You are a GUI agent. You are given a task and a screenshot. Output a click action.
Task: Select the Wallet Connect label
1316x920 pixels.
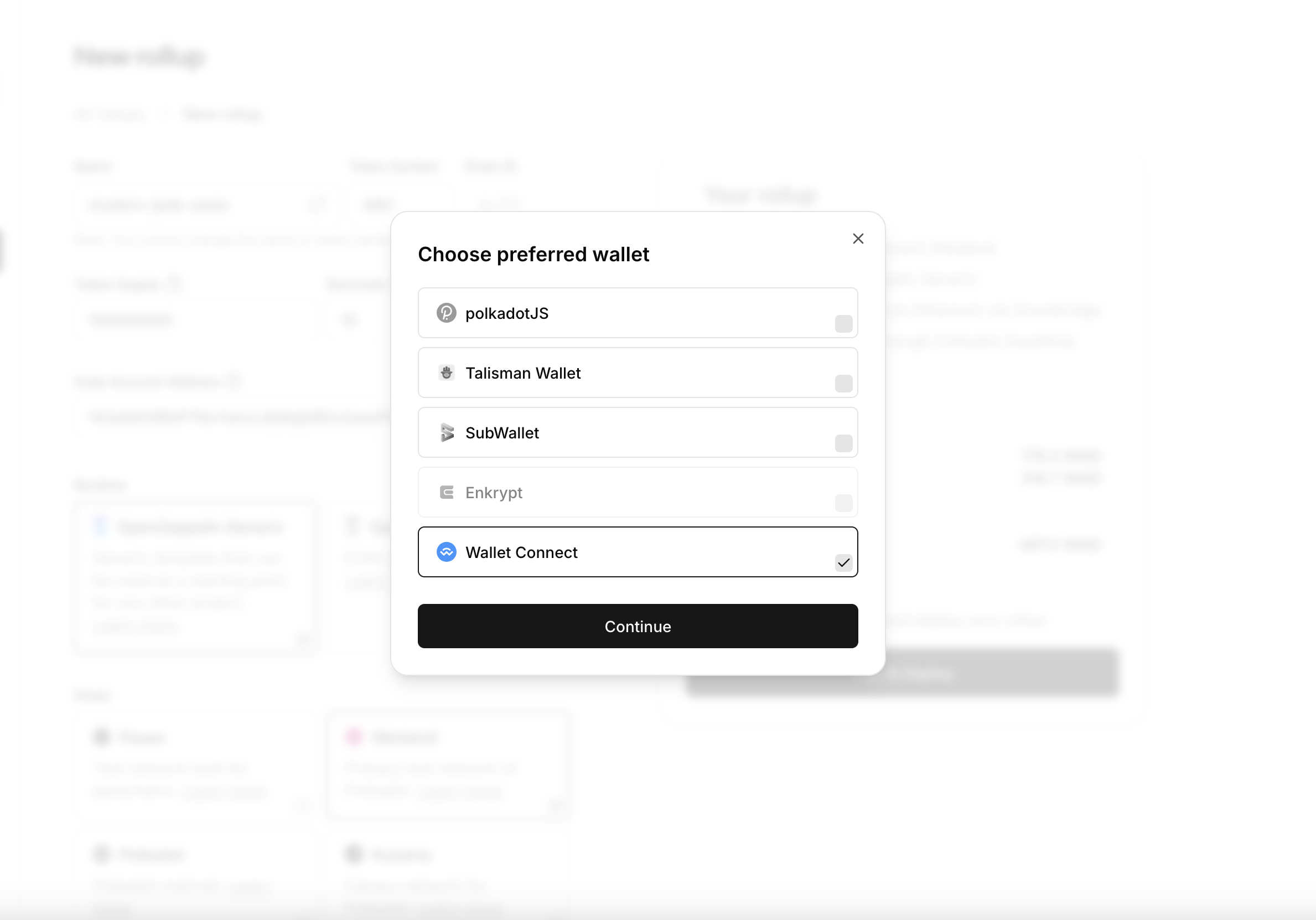(521, 552)
